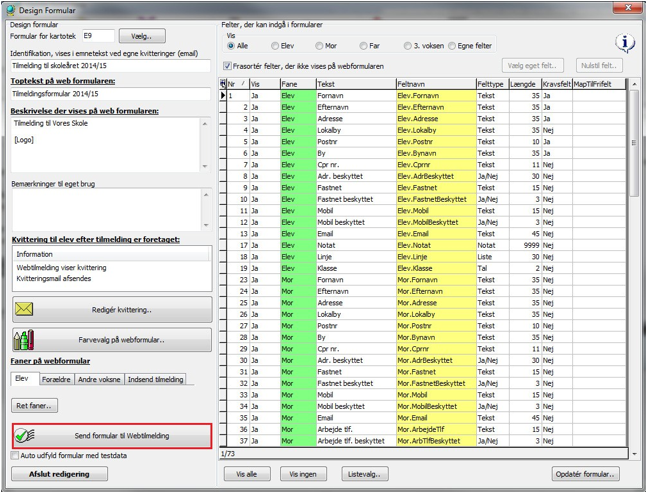The image size is (649, 495).
Task: Click the Formular for kartotek E9 field
Action: click(98, 36)
